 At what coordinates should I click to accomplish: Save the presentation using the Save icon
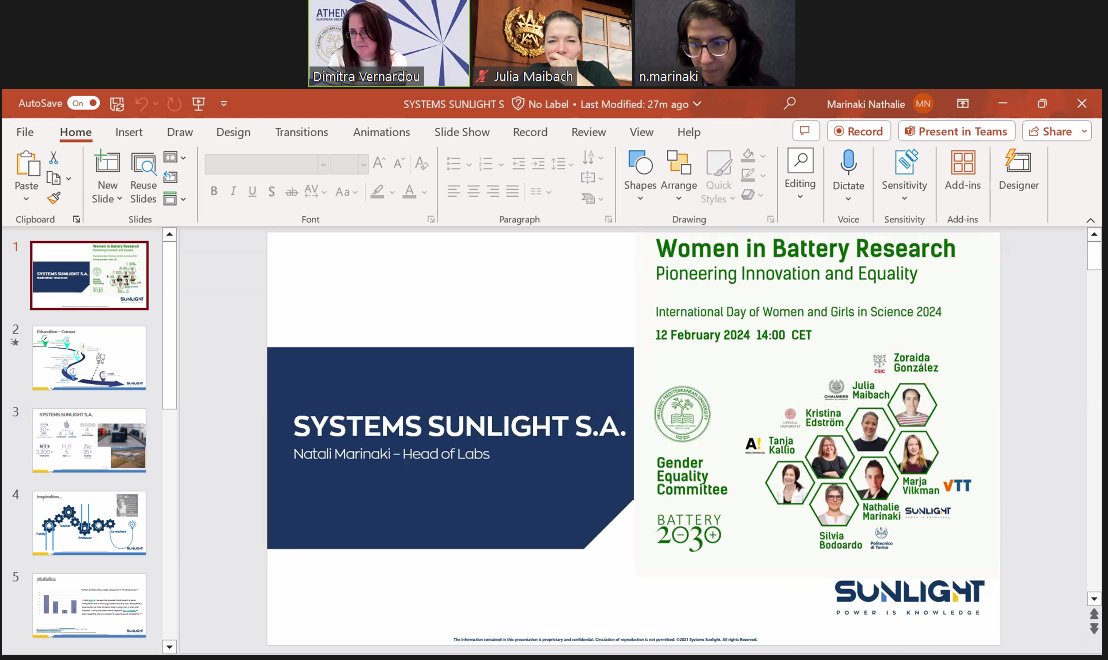pyautogui.click(x=117, y=104)
